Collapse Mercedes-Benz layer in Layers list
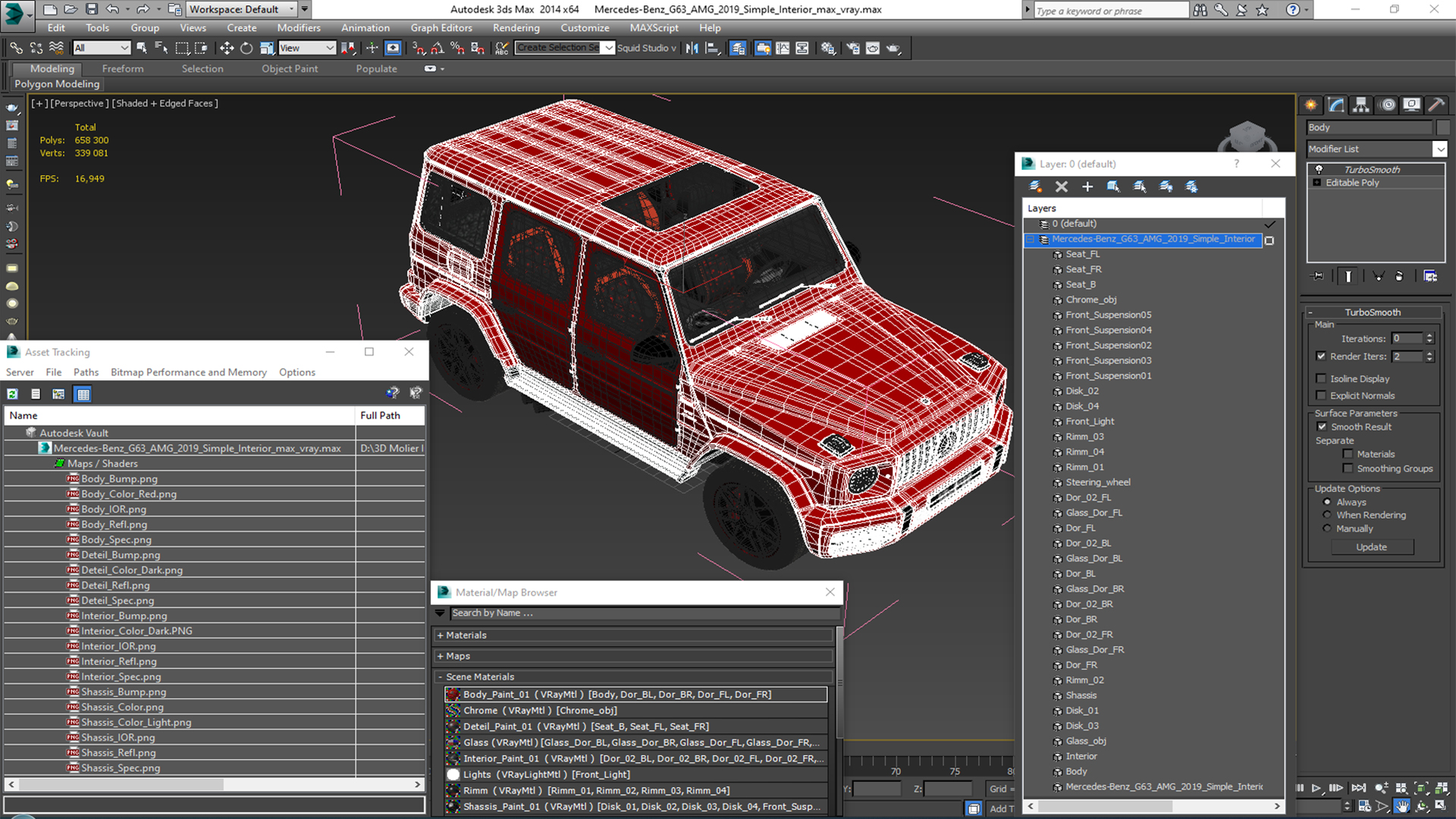 (1030, 240)
